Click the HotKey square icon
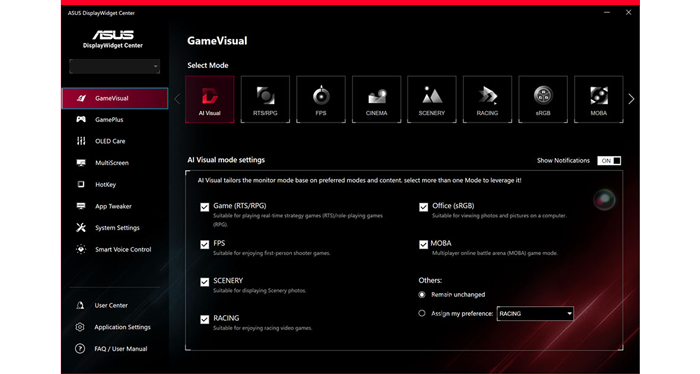 click(81, 184)
